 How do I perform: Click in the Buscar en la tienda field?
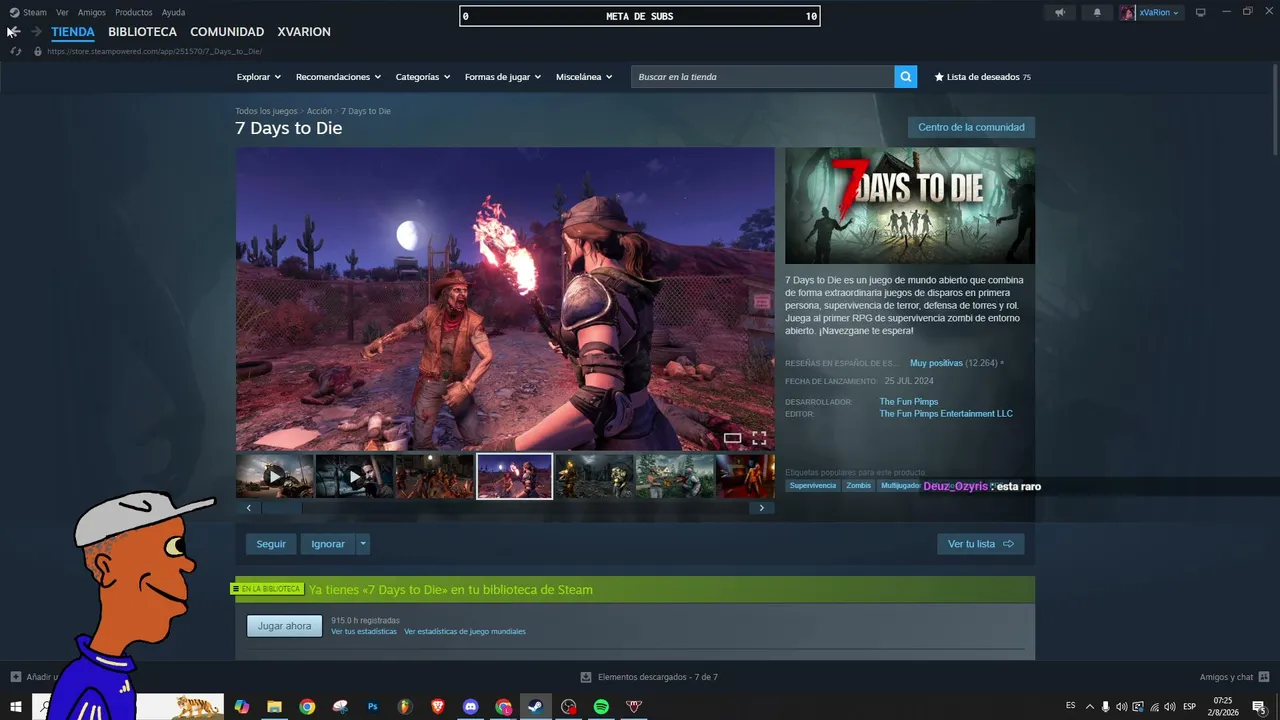click(x=762, y=77)
